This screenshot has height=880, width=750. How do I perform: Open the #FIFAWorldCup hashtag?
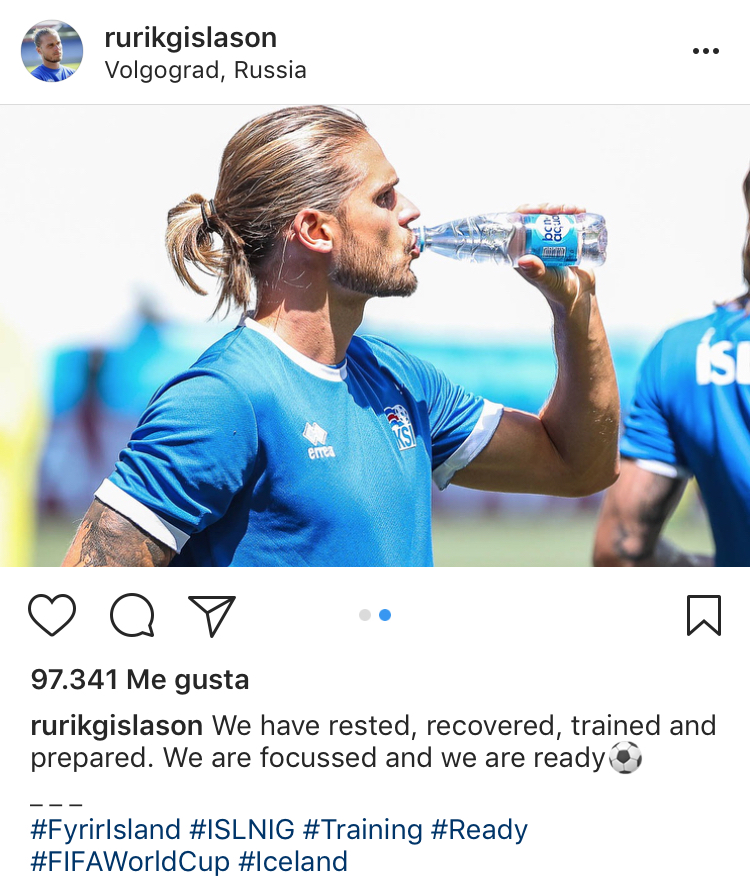130,861
